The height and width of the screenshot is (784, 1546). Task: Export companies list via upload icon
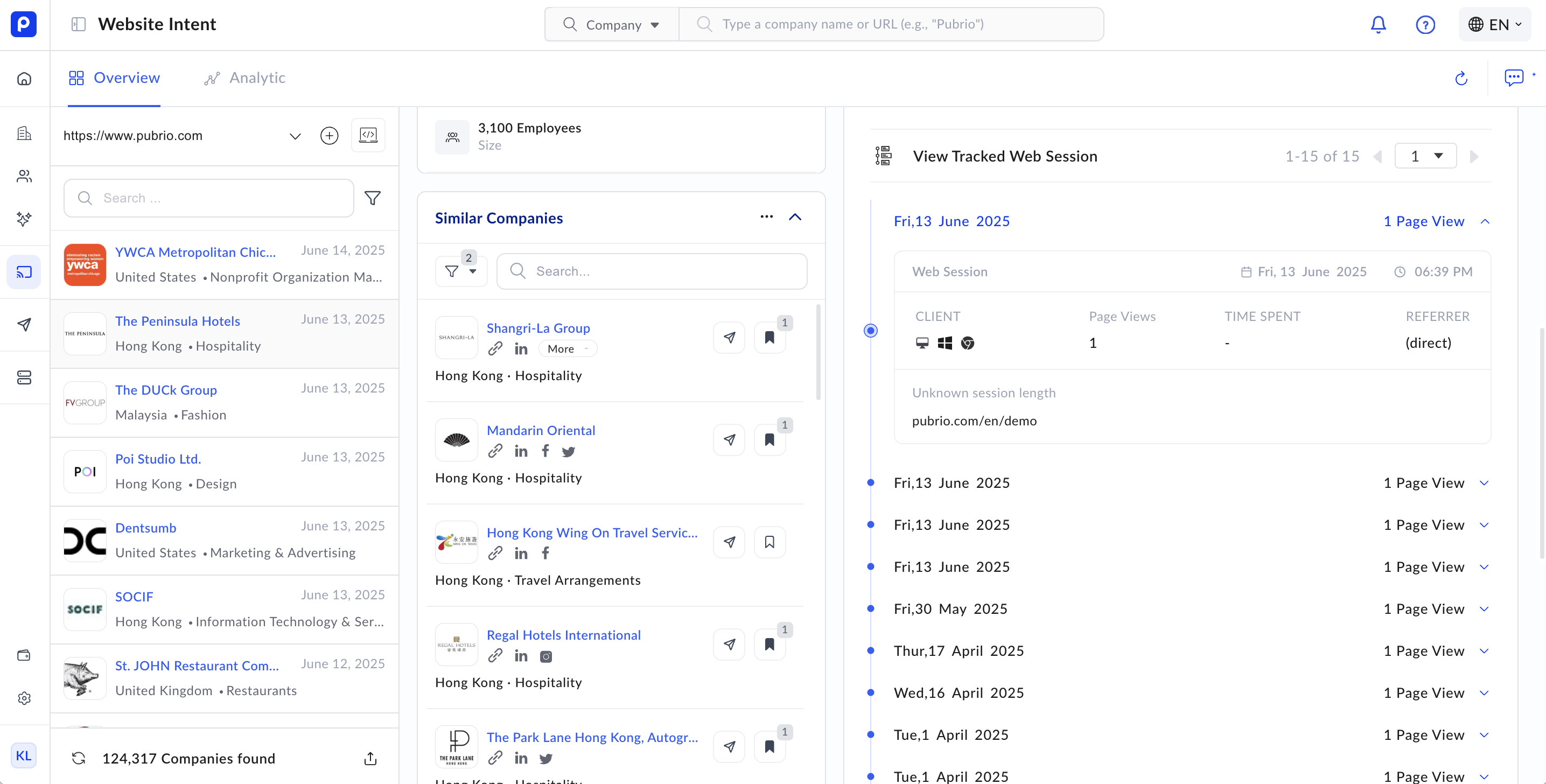point(370,758)
